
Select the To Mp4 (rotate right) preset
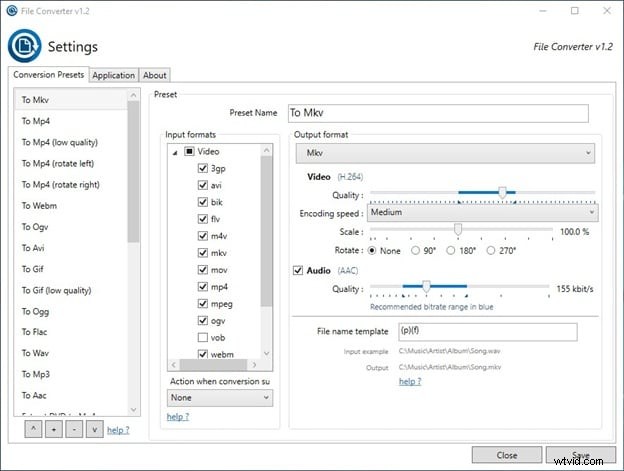tap(71, 185)
